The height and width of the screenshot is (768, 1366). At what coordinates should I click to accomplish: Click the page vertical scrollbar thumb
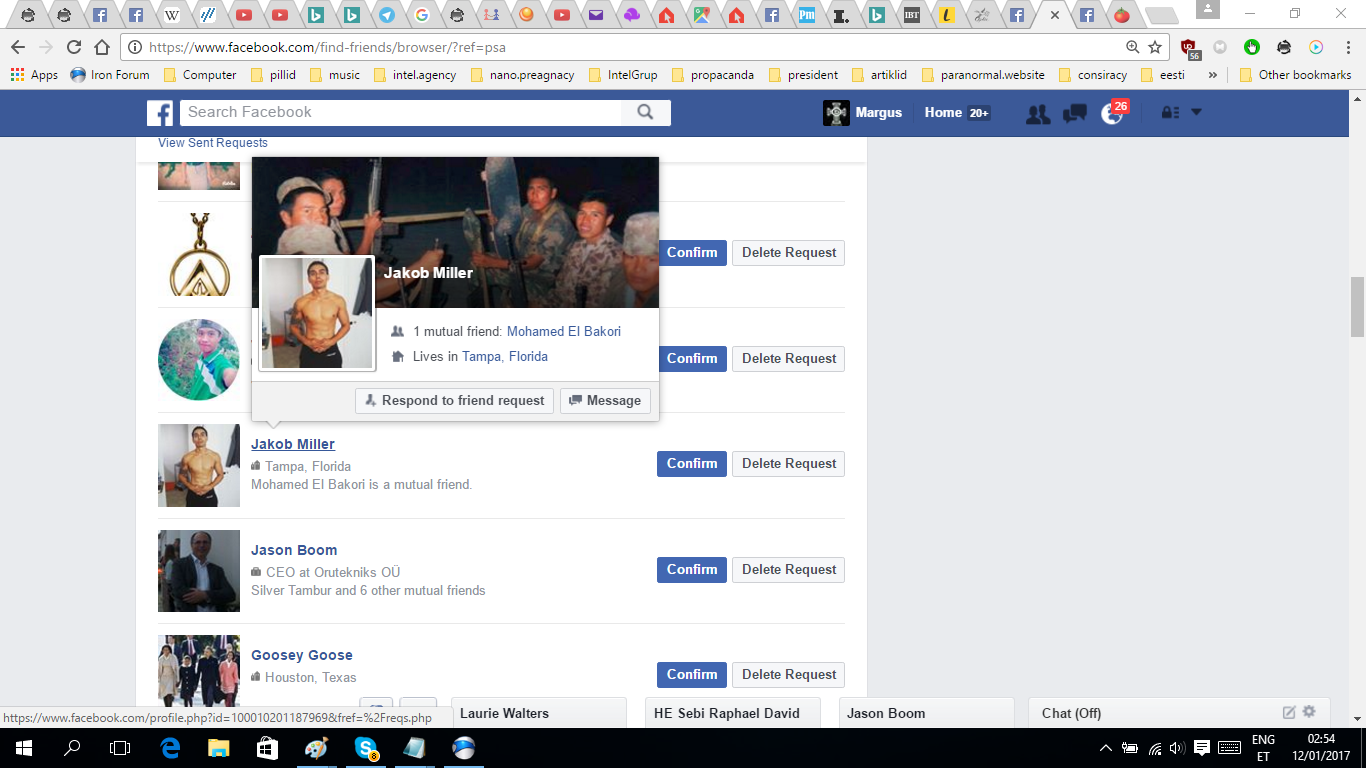pyautogui.click(x=1358, y=306)
